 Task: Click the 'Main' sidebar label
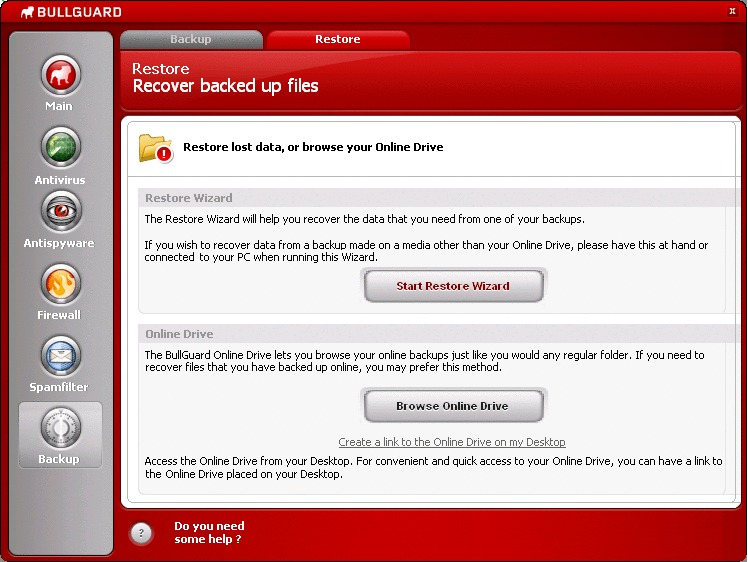[x=59, y=106]
